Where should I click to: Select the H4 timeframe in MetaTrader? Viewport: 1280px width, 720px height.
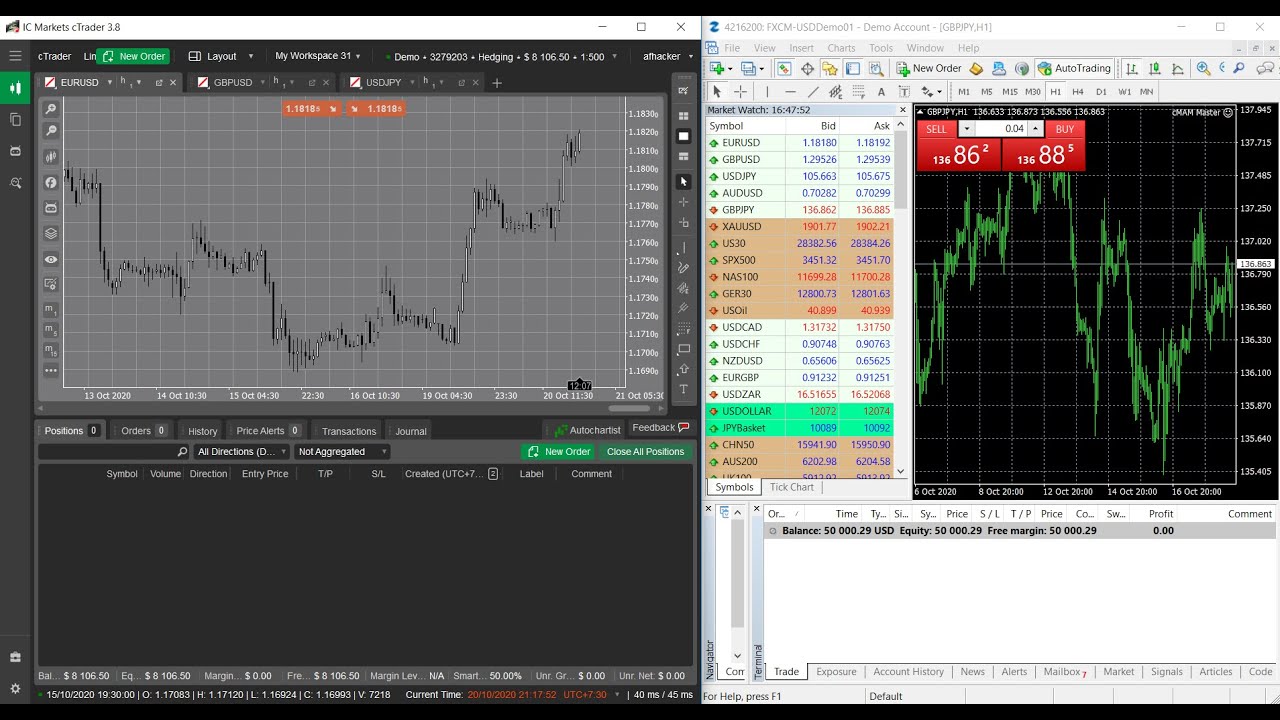(1078, 91)
